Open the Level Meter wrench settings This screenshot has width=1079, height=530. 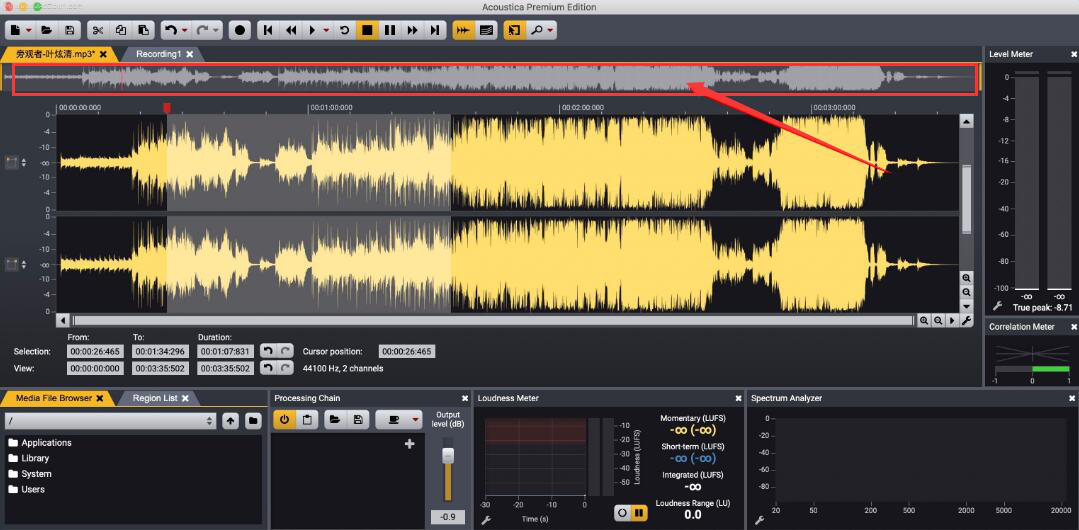[x=997, y=307]
